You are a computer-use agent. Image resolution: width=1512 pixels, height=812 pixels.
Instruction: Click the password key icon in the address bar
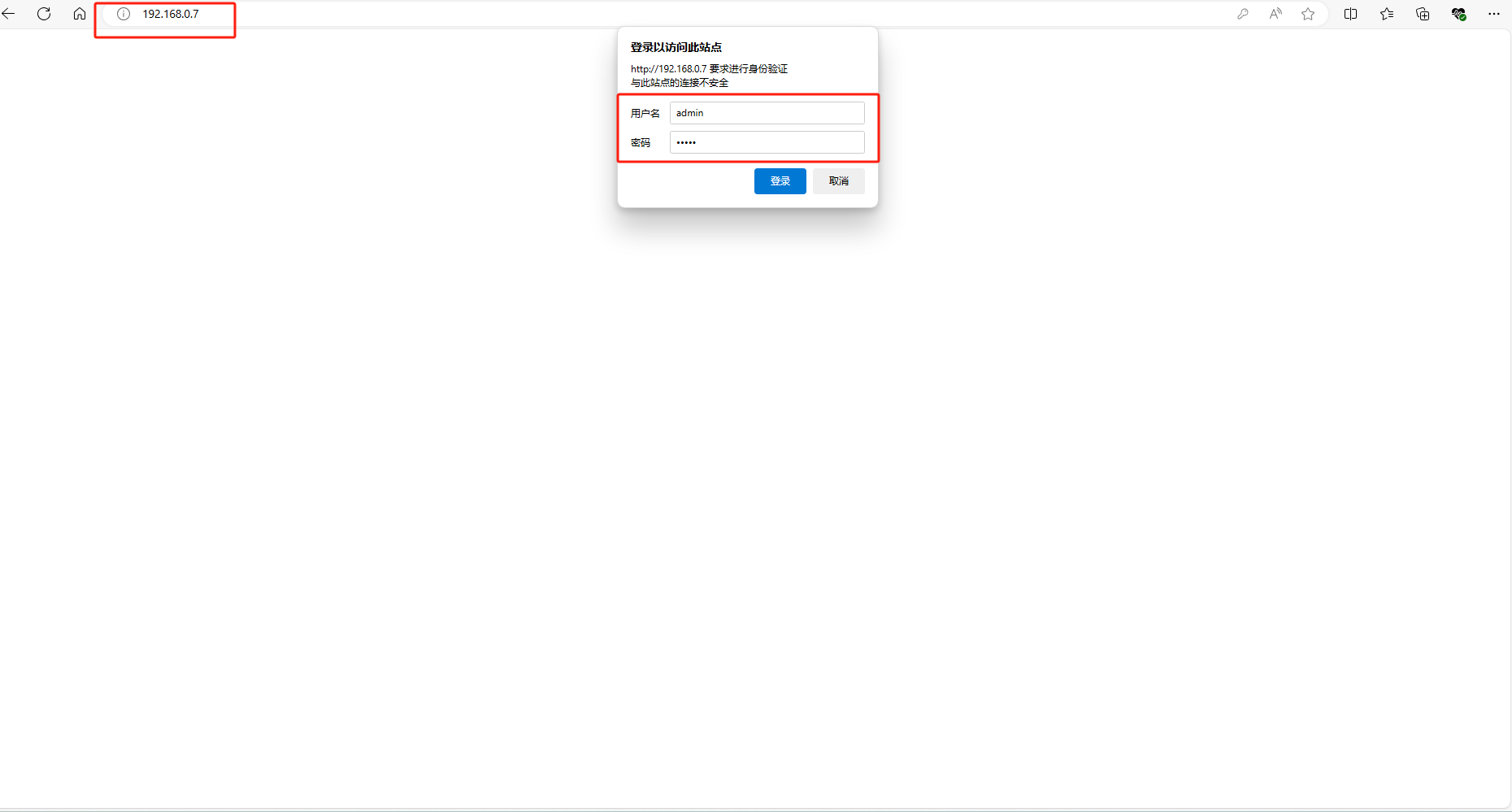tap(1243, 14)
